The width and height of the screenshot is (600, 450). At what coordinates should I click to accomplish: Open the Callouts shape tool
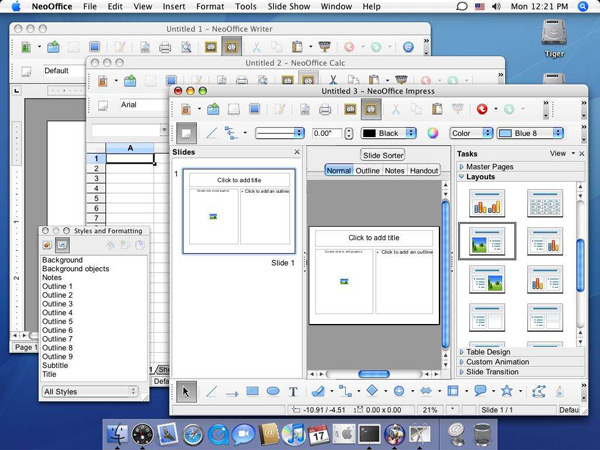(x=480, y=392)
